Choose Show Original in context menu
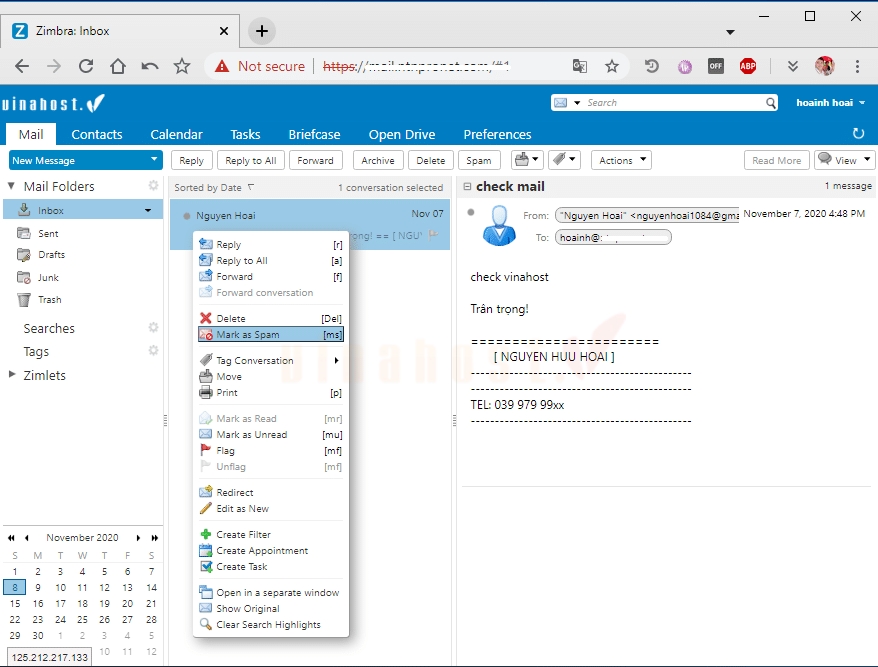The height and width of the screenshot is (667, 878). tap(271, 608)
